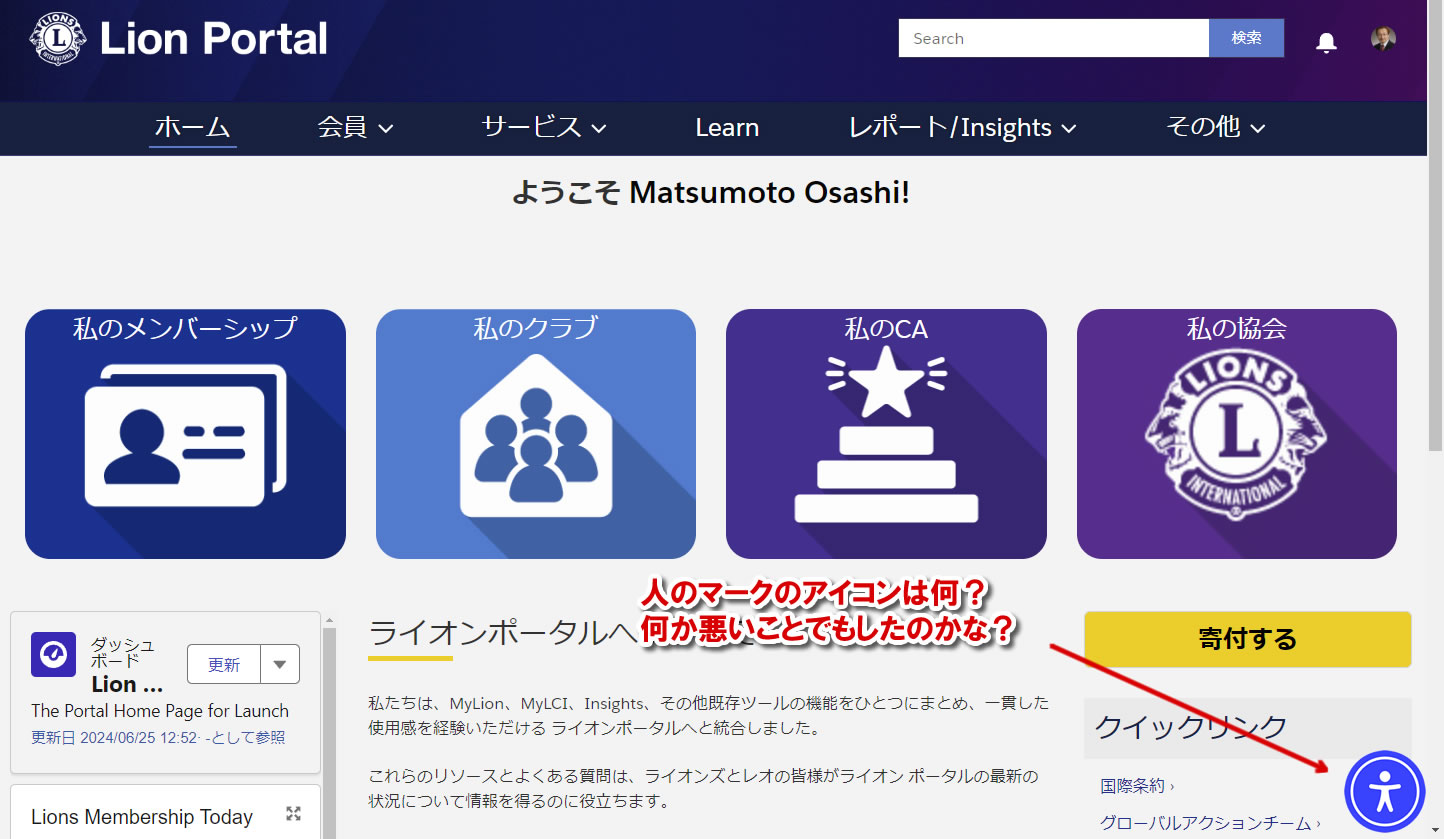
Task: Expand the レポート/Insights menu
Action: point(961,128)
